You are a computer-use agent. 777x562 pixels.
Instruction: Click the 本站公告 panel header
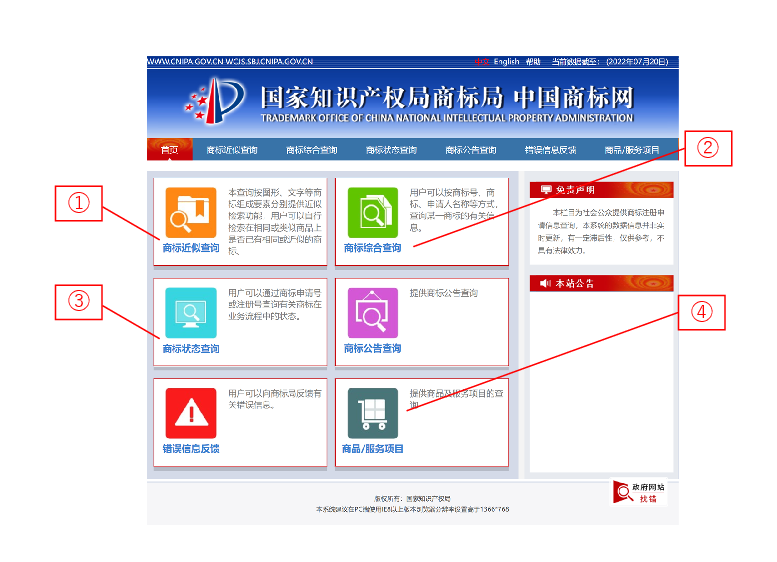pos(602,283)
